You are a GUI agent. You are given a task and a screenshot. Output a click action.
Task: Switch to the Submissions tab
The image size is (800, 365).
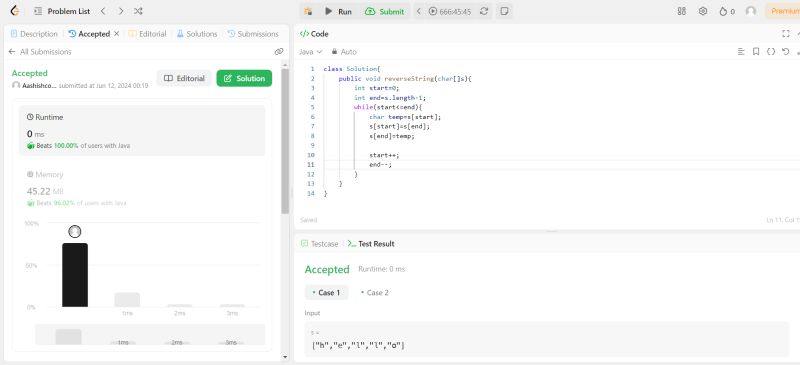point(253,34)
